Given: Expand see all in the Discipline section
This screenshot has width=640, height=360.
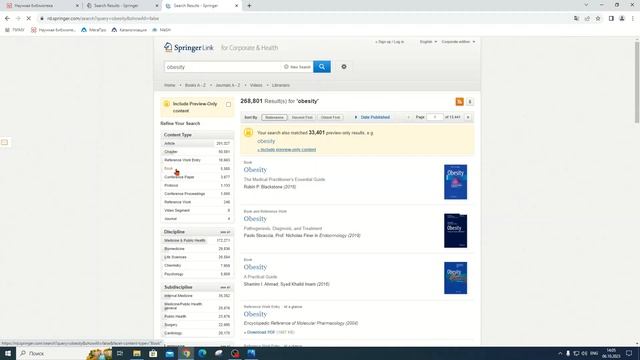Looking at the screenshot, I should tap(225, 232).
